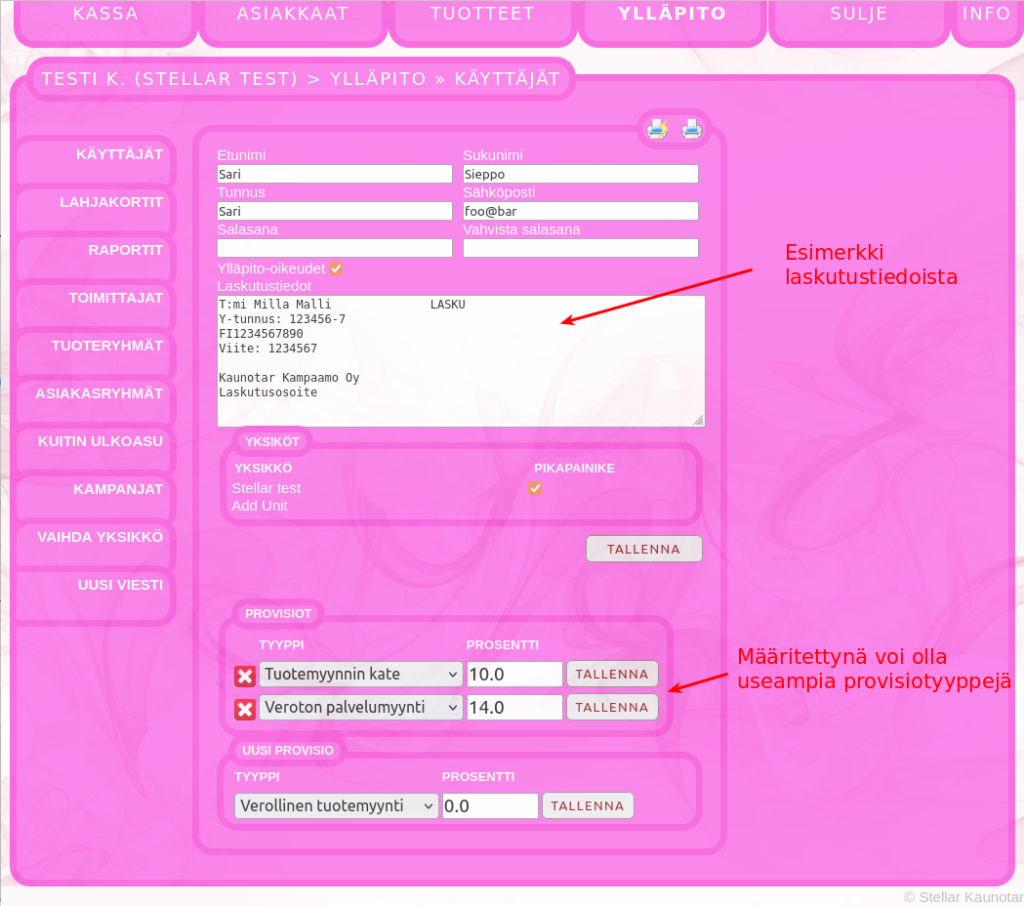Image resolution: width=1024 pixels, height=906 pixels.
Task: Expand the Veroton palvelumyynti type dropdown
Action: pos(361,707)
